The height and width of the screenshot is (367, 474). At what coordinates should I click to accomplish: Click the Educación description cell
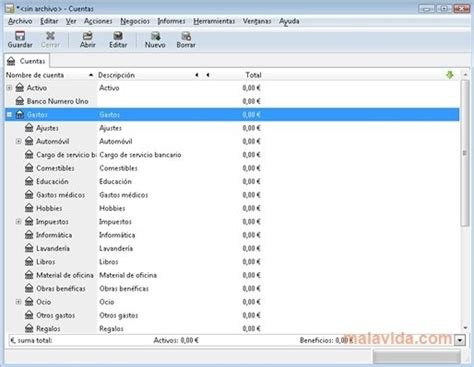pyautogui.click(x=115, y=181)
